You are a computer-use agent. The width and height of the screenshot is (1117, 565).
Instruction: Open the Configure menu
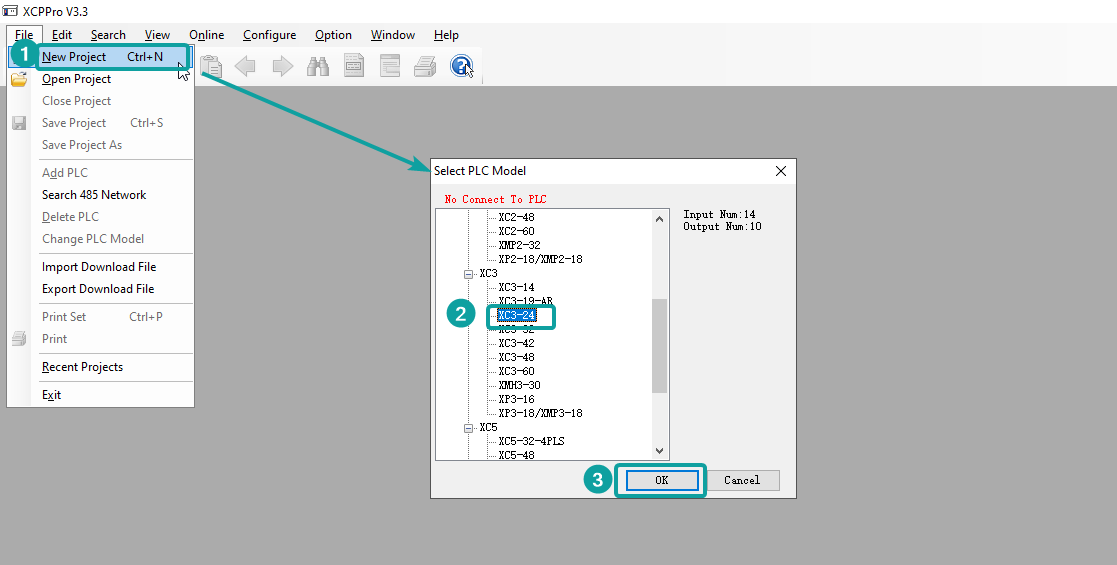coord(269,35)
